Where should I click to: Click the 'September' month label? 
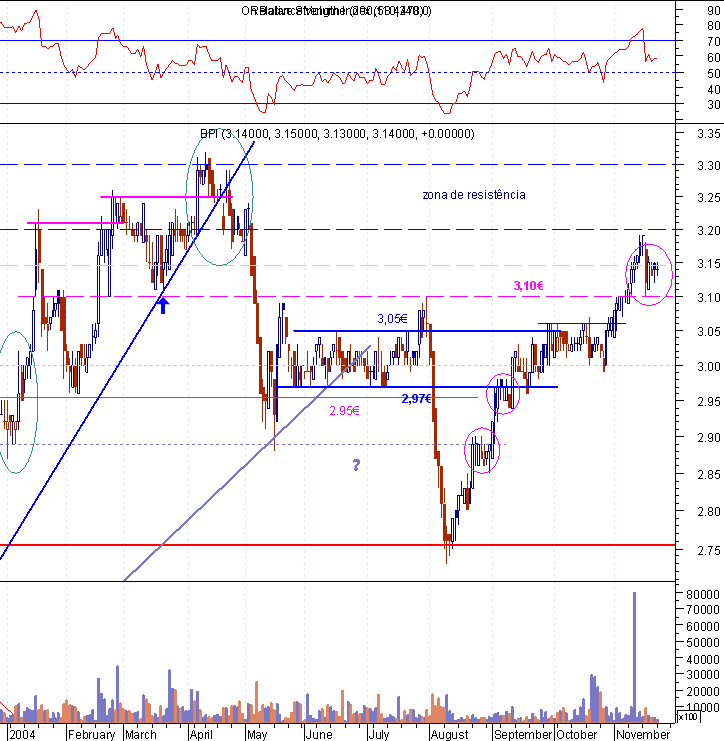tap(523, 734)
